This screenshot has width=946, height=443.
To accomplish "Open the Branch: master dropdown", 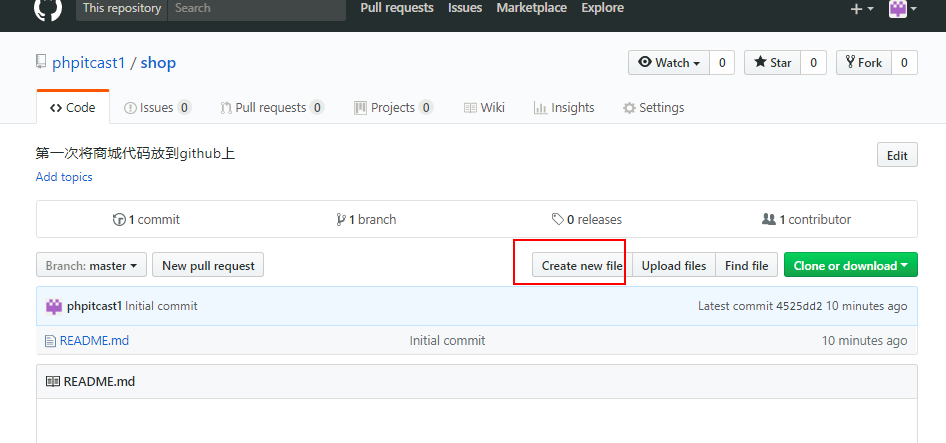I will coord(92,266).
